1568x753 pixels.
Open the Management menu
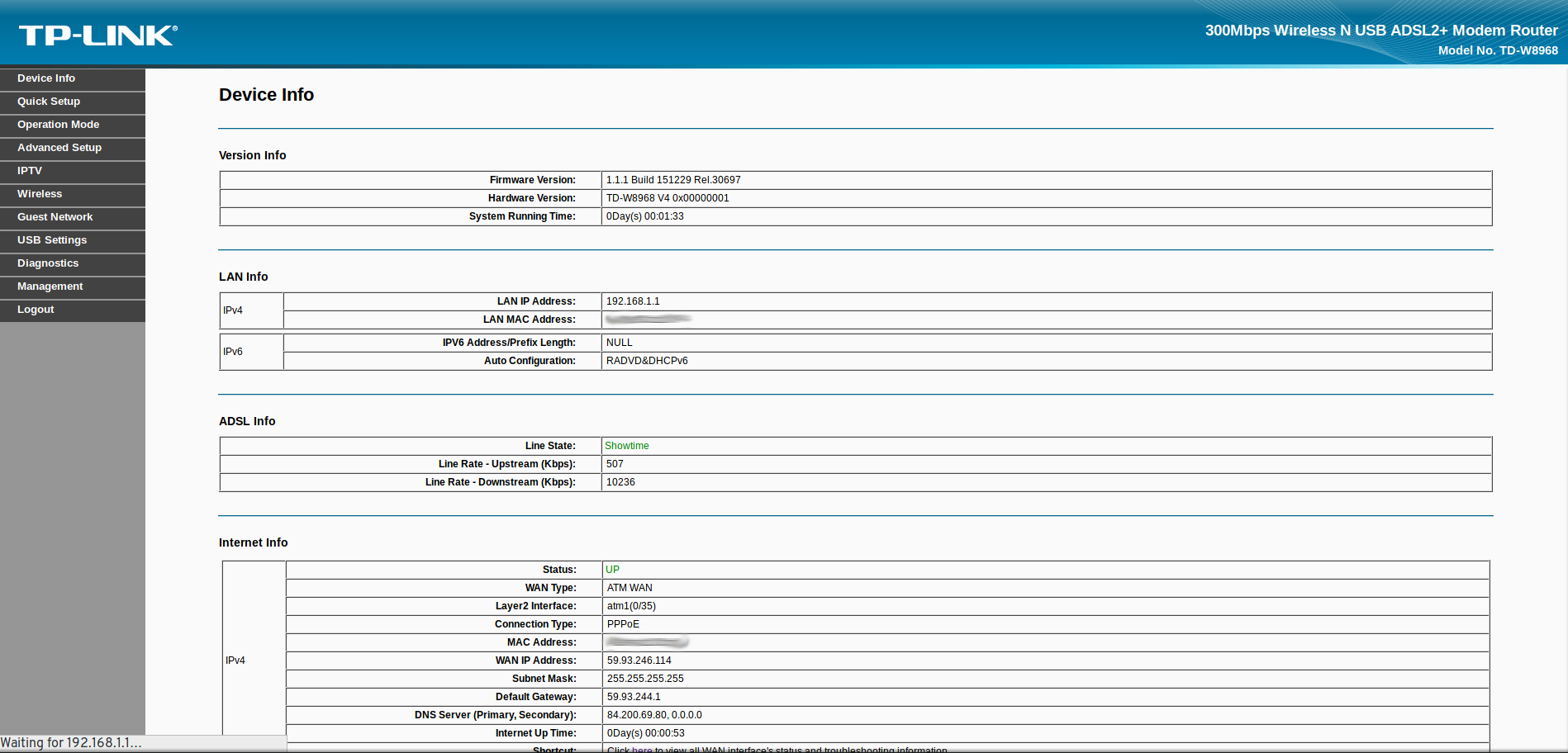pos(50,287)
